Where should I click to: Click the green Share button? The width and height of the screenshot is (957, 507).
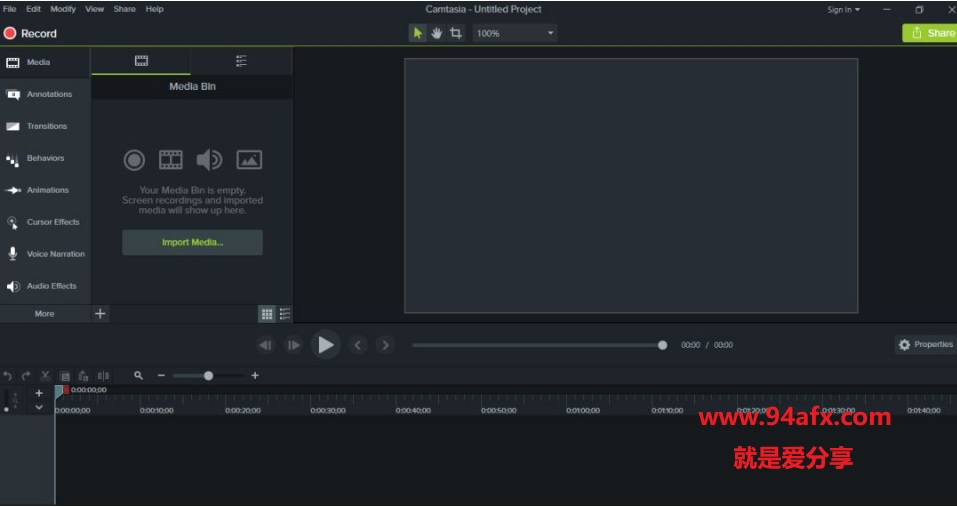pos(930,33)
